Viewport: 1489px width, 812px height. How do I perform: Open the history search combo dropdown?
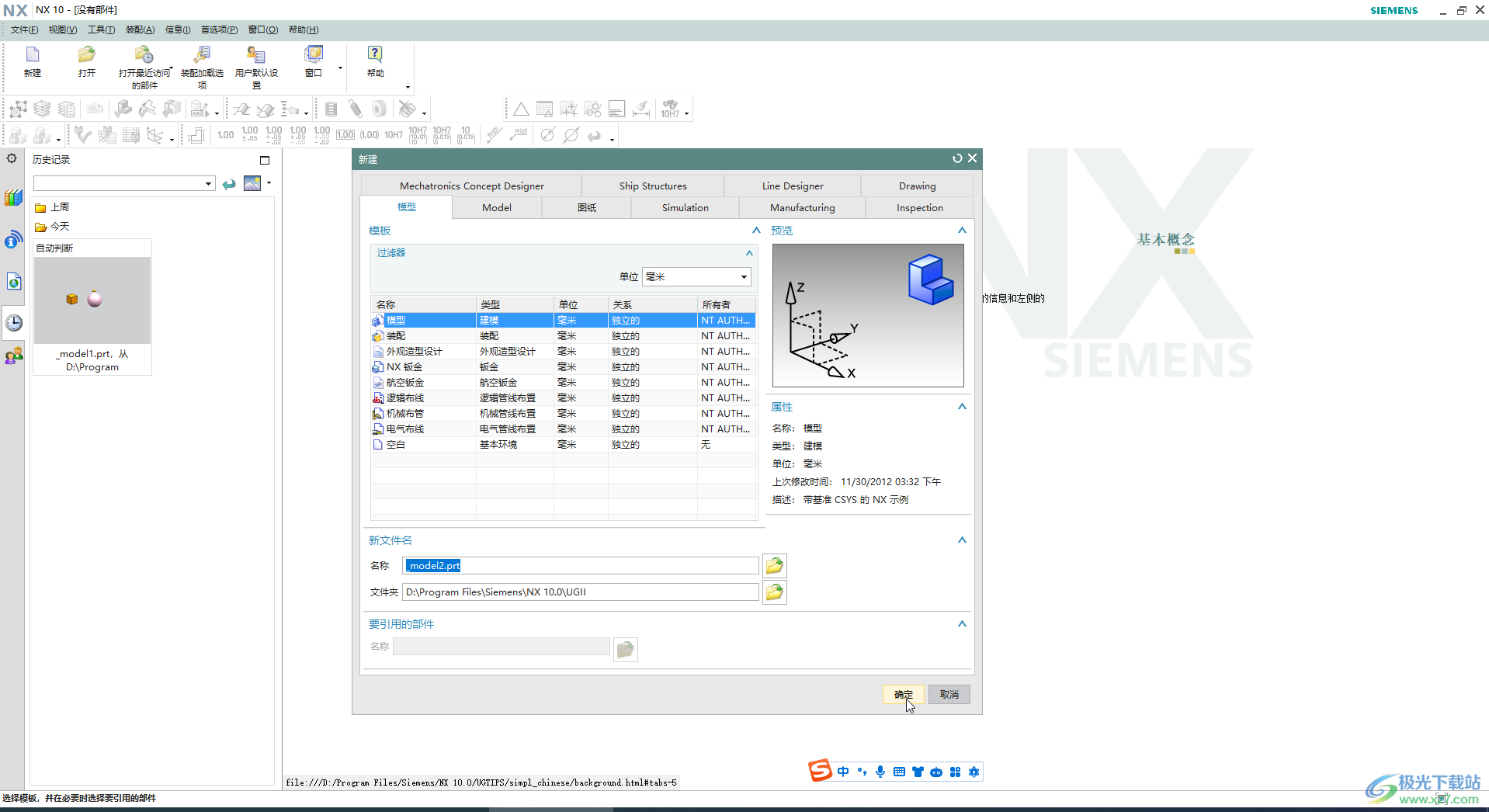pyautogui.click(x=208, y=184)
